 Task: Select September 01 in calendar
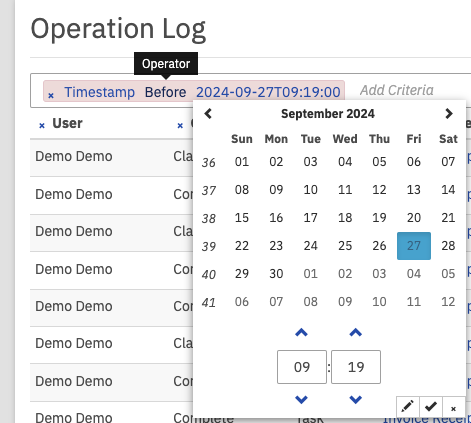pos(242,162)
